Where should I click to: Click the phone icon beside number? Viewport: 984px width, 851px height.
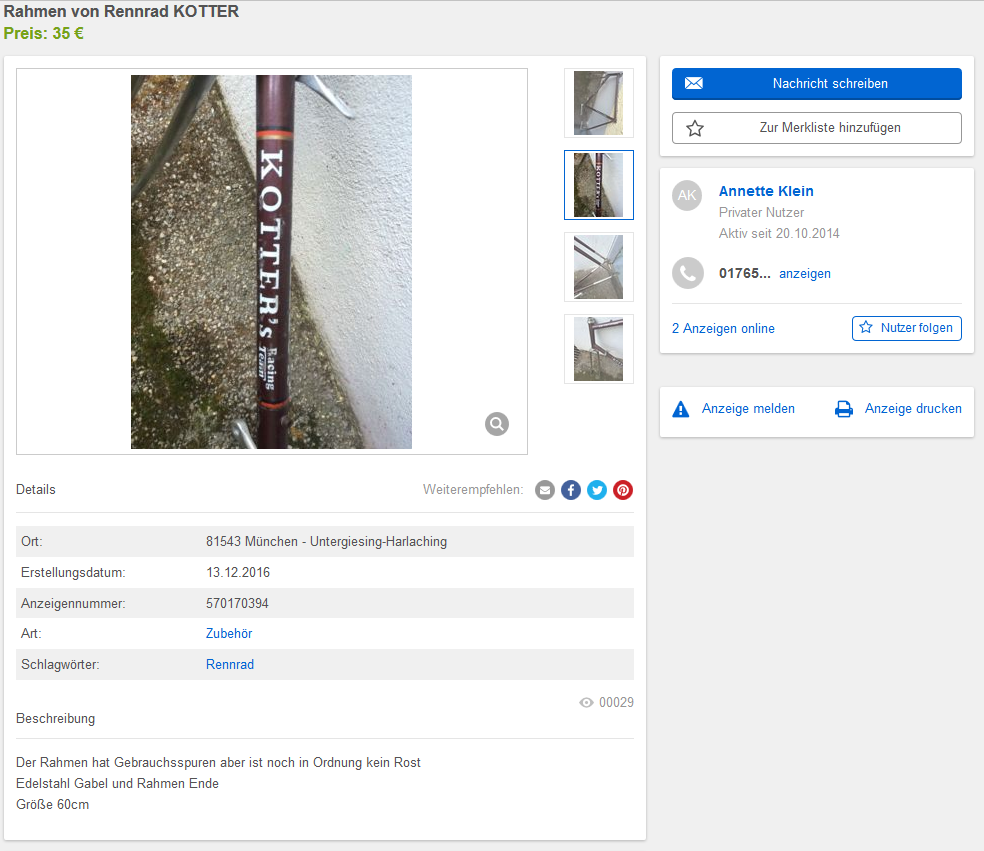pyautogui.click(x=688, y=273)
